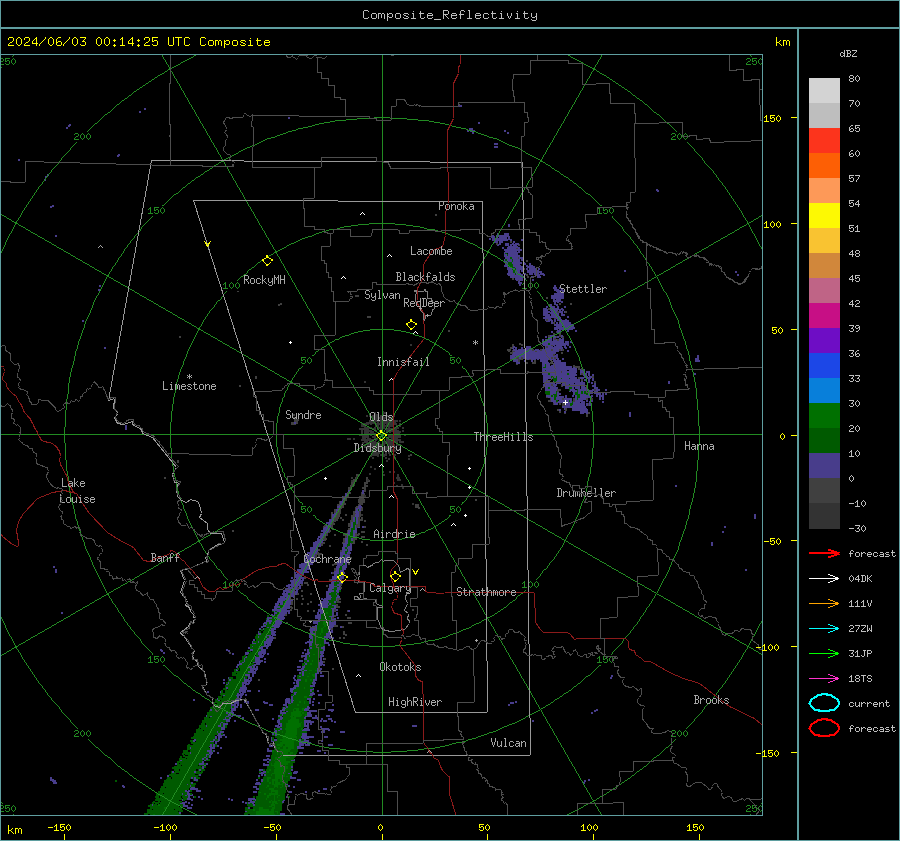Click the Lacombe town label

pos(431,251)
